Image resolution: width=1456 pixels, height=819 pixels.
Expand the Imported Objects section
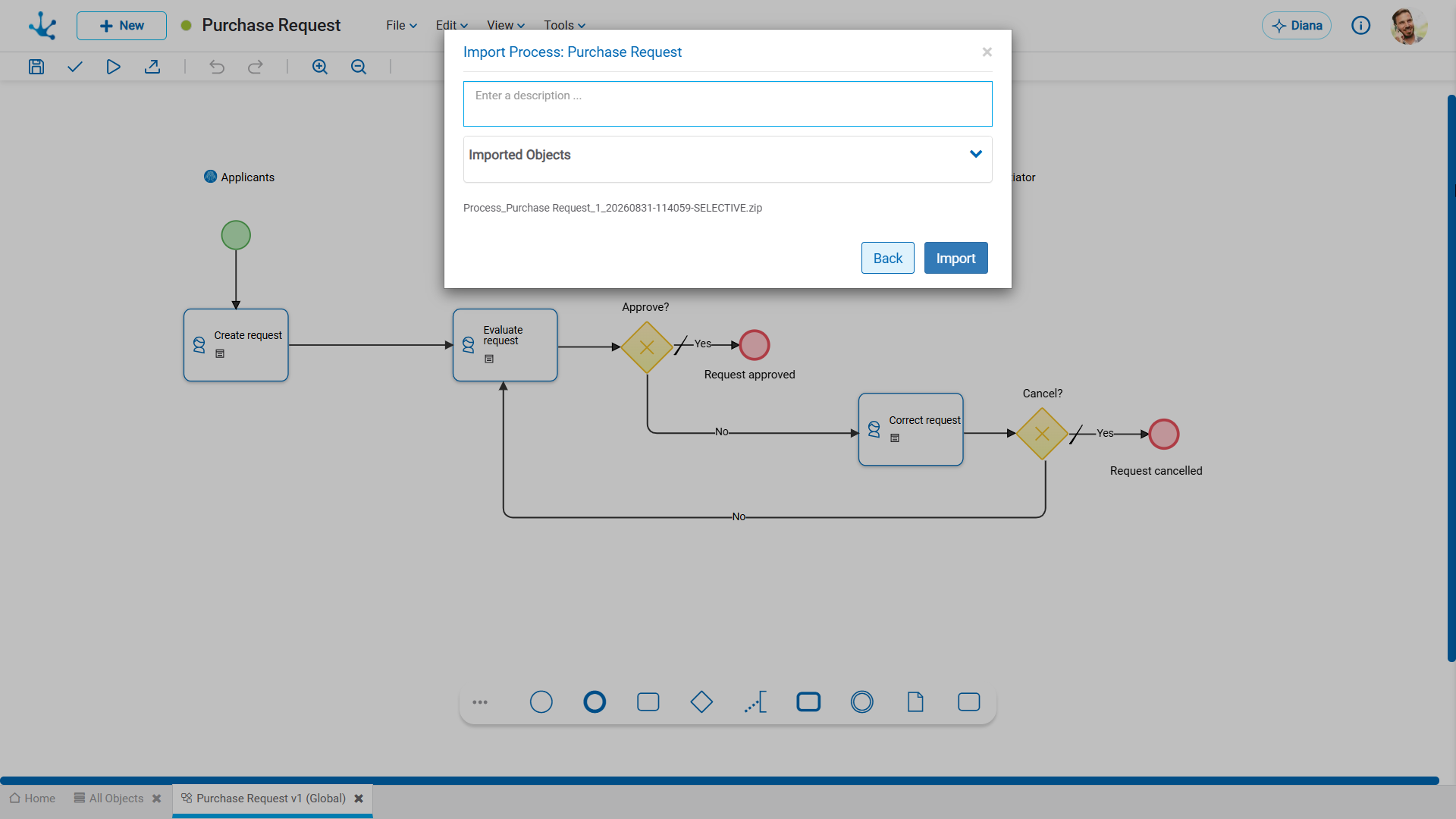coord(976,154)
